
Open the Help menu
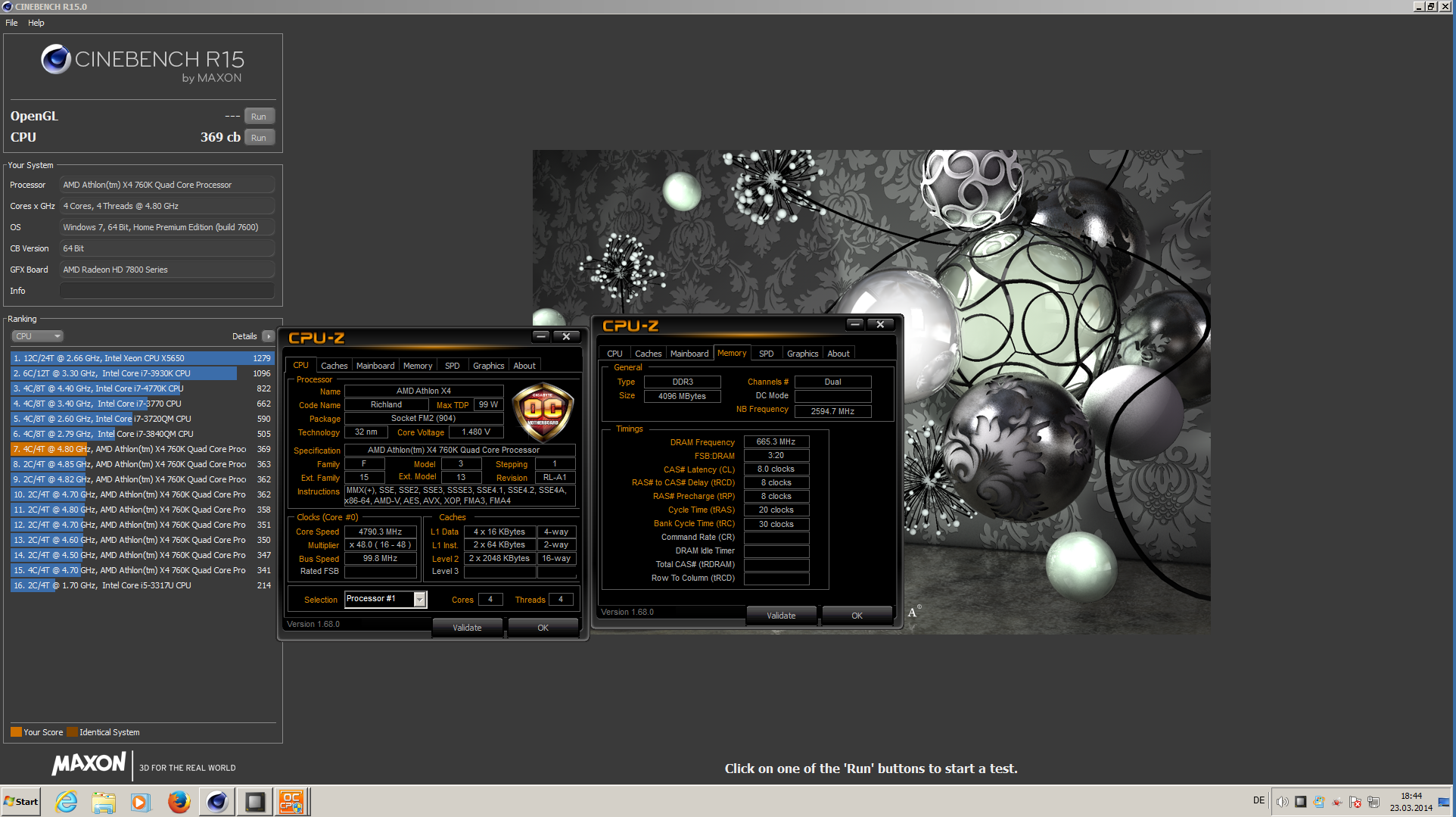coord(36,23)
